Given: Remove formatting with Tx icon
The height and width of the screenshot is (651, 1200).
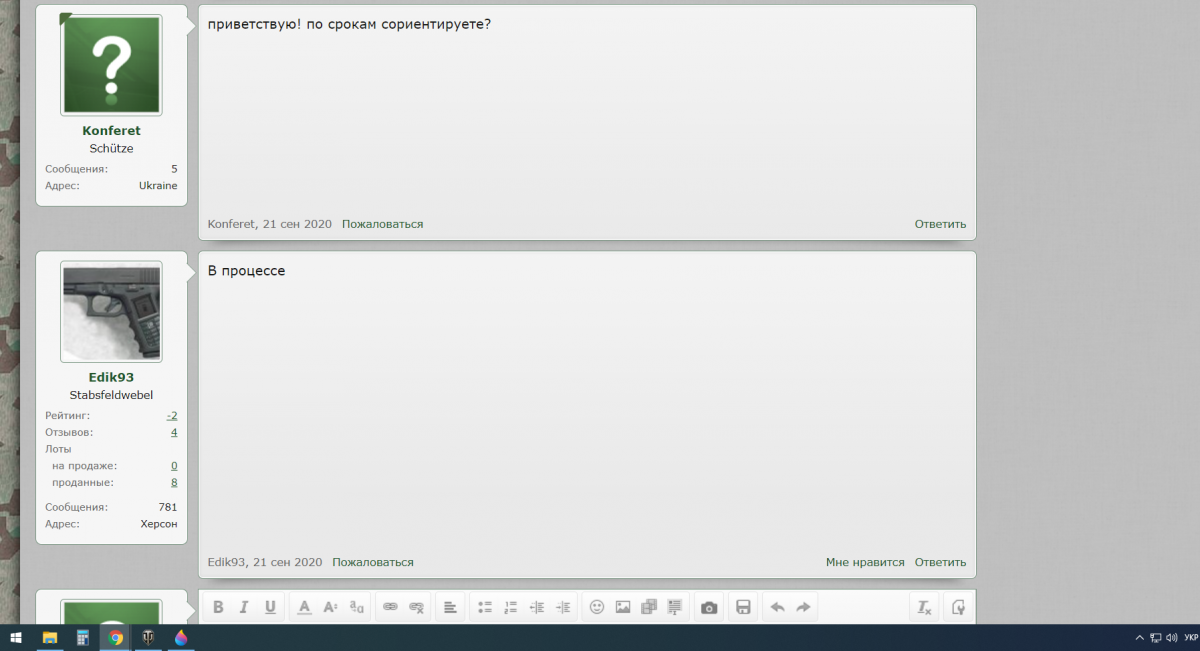Looking at the screenshot, I should tap(925, 607).
